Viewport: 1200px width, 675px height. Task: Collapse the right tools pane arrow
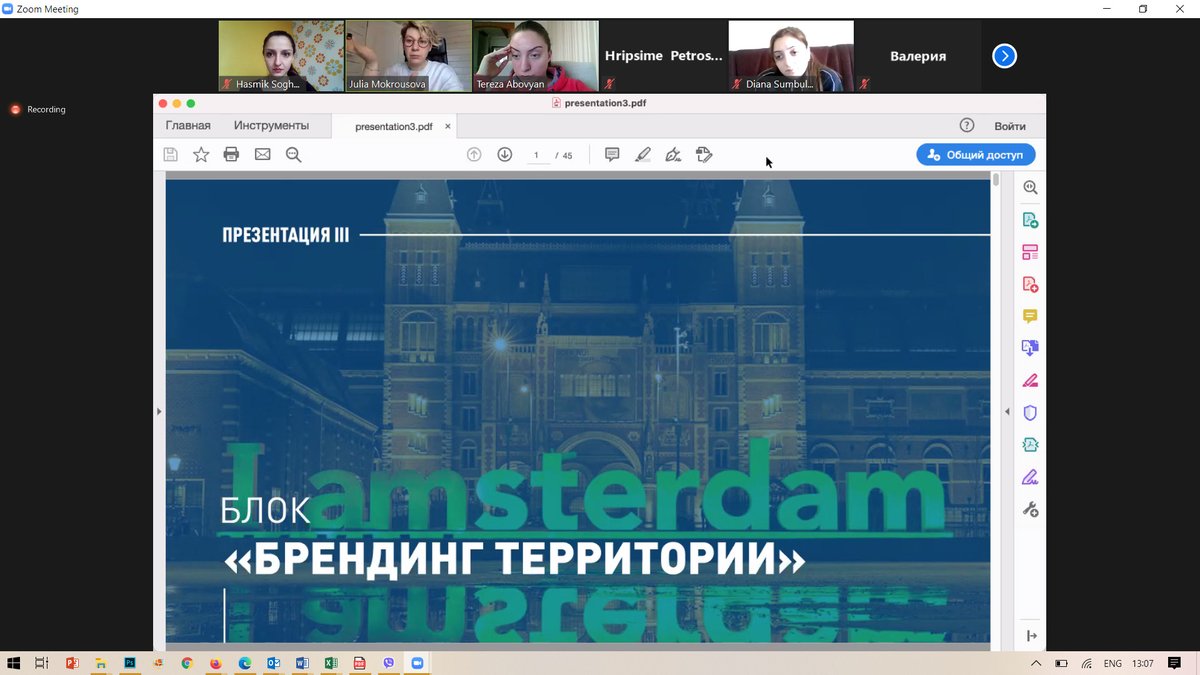pyautogui.click(x=1007, y=411)
